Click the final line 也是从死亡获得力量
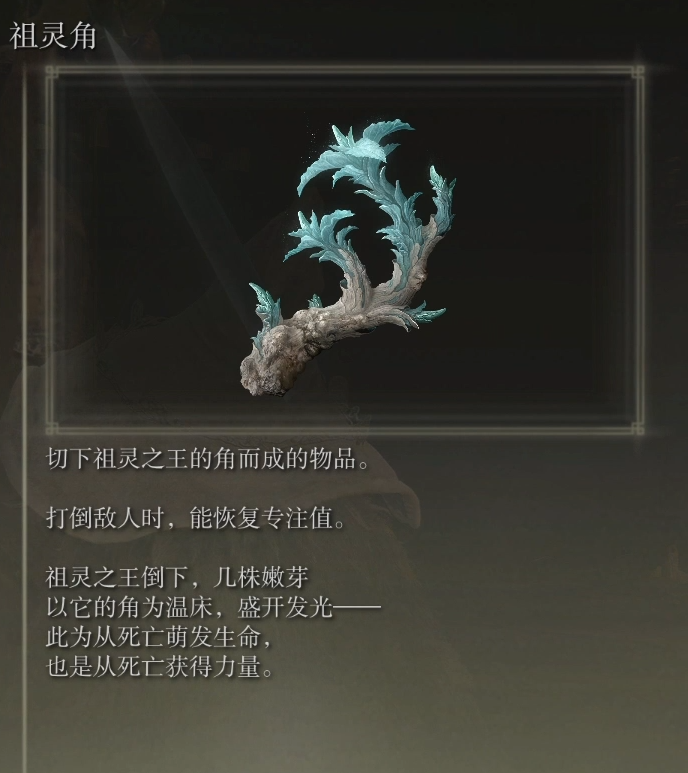Viewport: 688px width, 773px height. pos(159,667)
